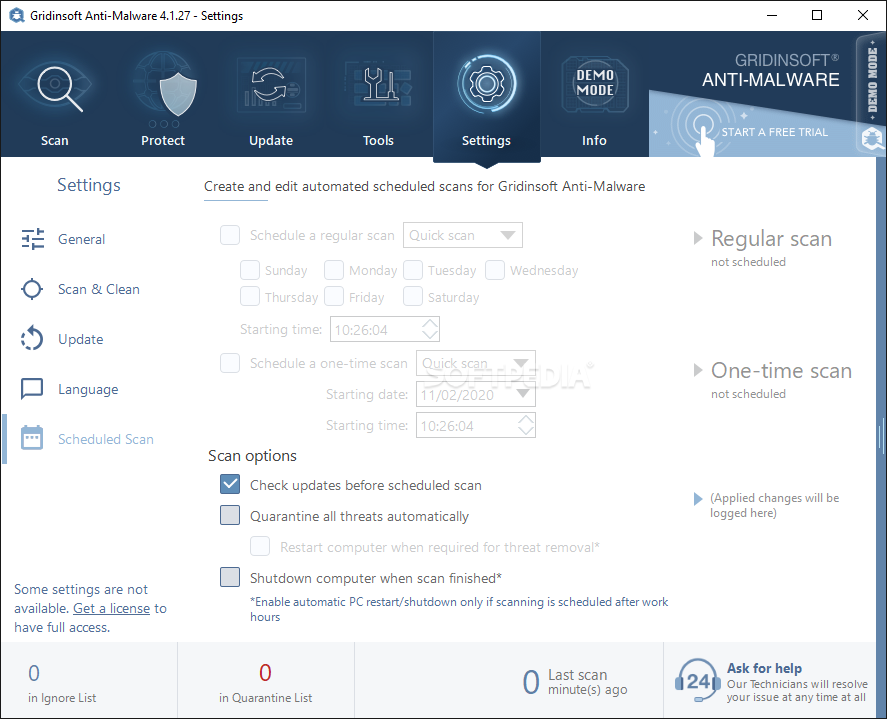Viewport: 887px width, 719px height.
Task: Enable Quarantine all threats automatically
Action: tap(230, 515)
